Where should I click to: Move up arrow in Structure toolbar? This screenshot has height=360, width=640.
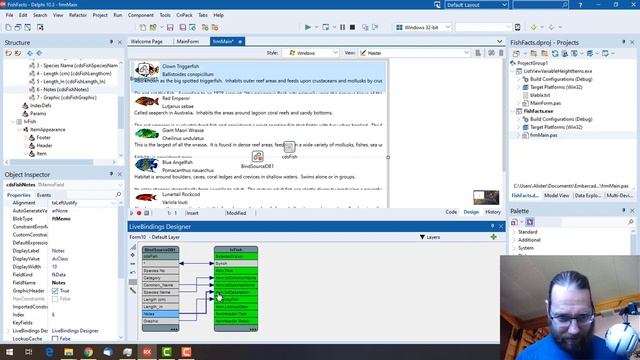coord(30,53)
